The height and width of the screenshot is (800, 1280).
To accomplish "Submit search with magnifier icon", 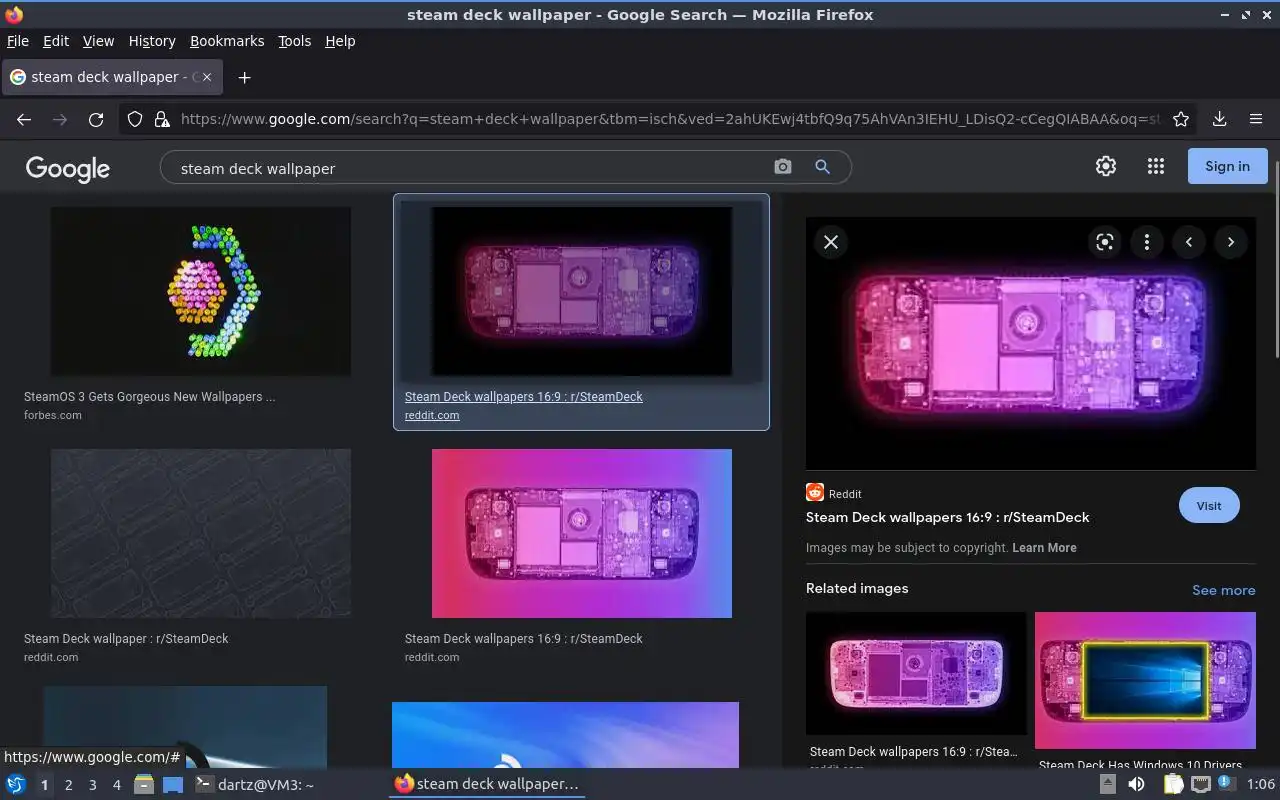I will (x=822, y=167).
